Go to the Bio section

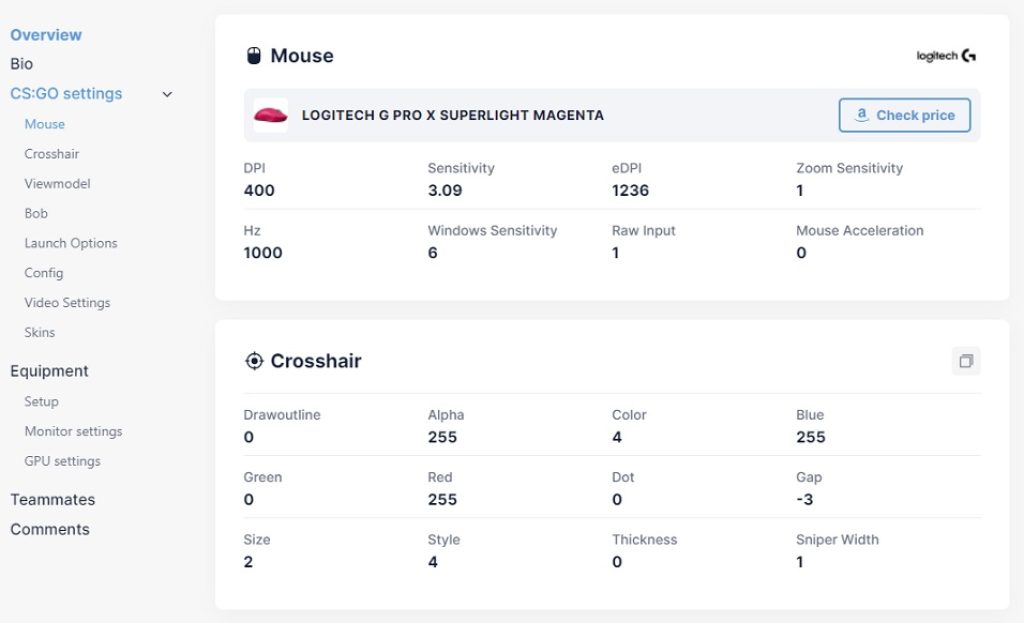(22, 64)
